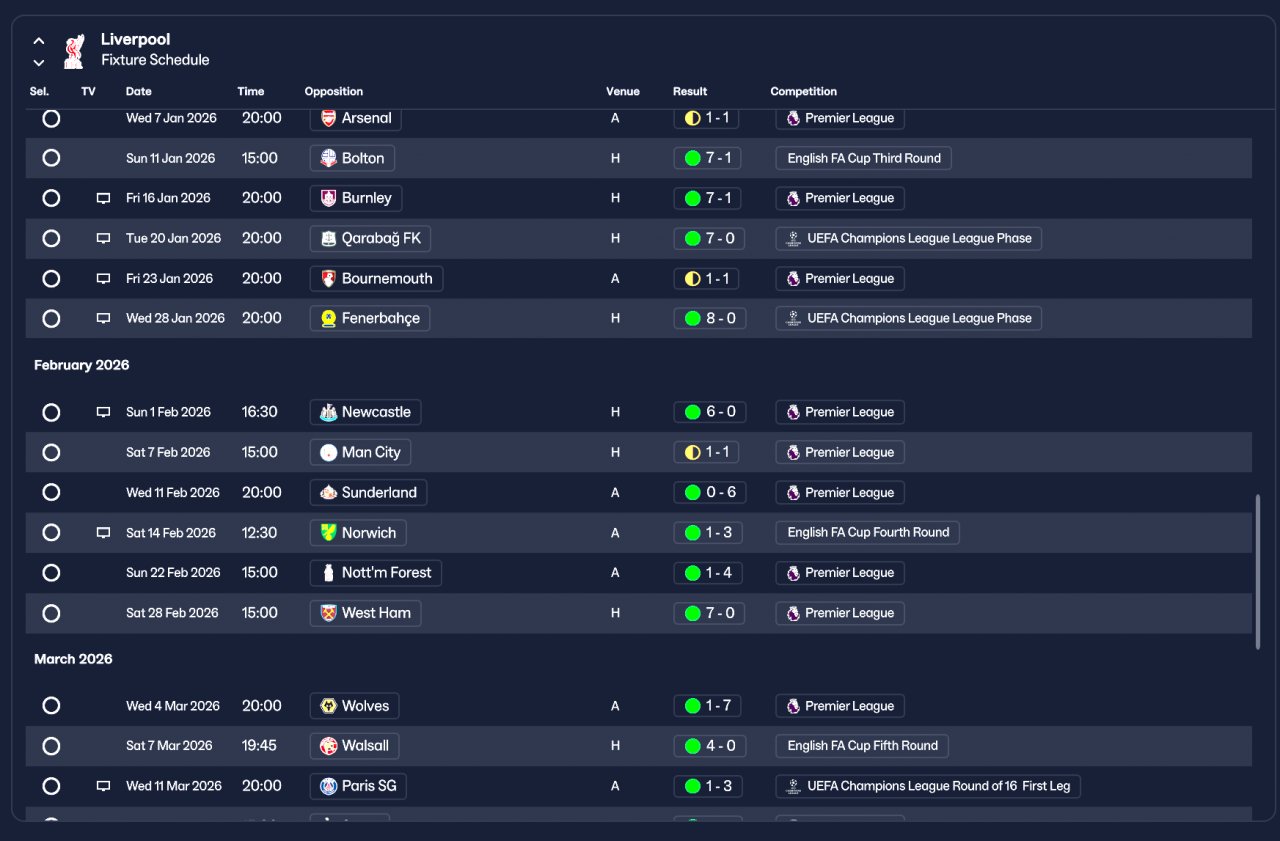Viewport: 1280px width, 841px height.
Task: Open English FA Cup Fifth Round competition
Action: (862, 746)
